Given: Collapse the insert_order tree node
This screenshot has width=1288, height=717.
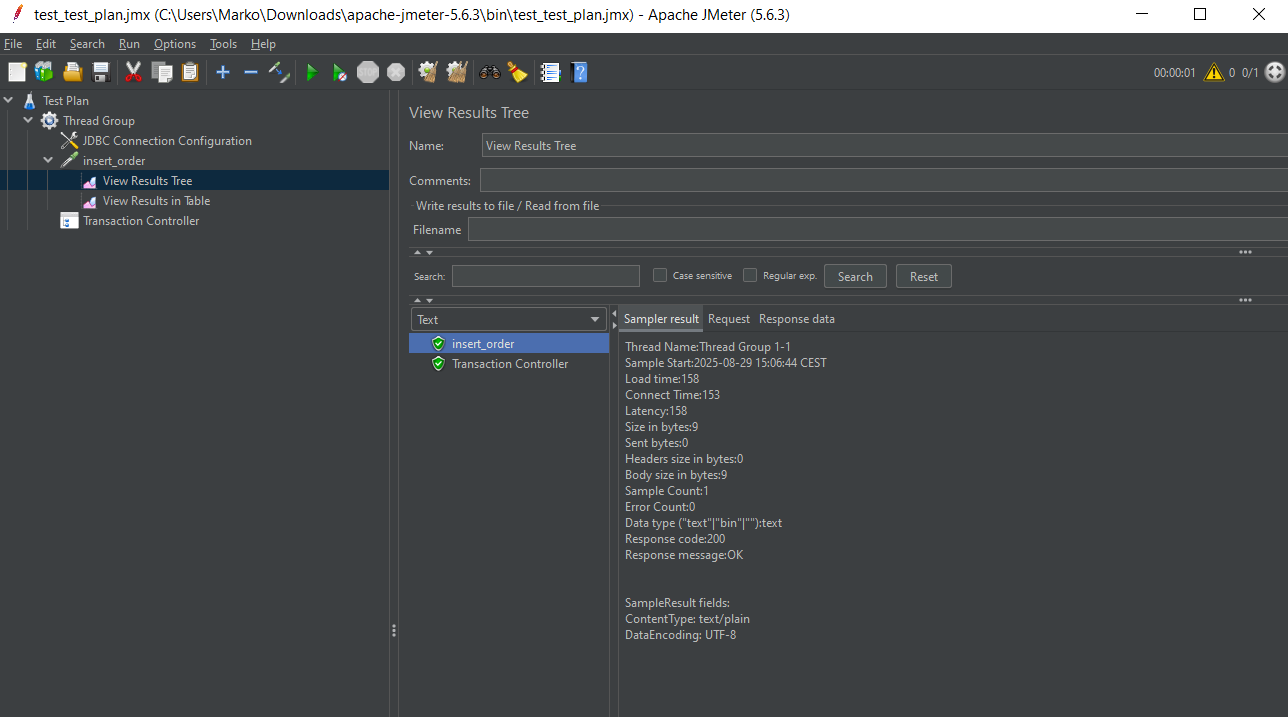Looking at the screenshot, I should point(48,161).
